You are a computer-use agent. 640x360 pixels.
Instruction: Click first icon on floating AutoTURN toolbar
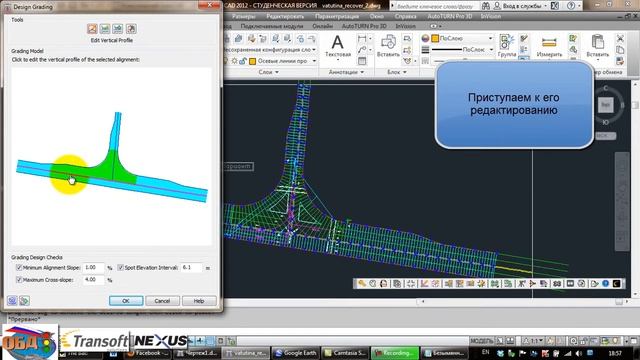[x=362, y=284]
